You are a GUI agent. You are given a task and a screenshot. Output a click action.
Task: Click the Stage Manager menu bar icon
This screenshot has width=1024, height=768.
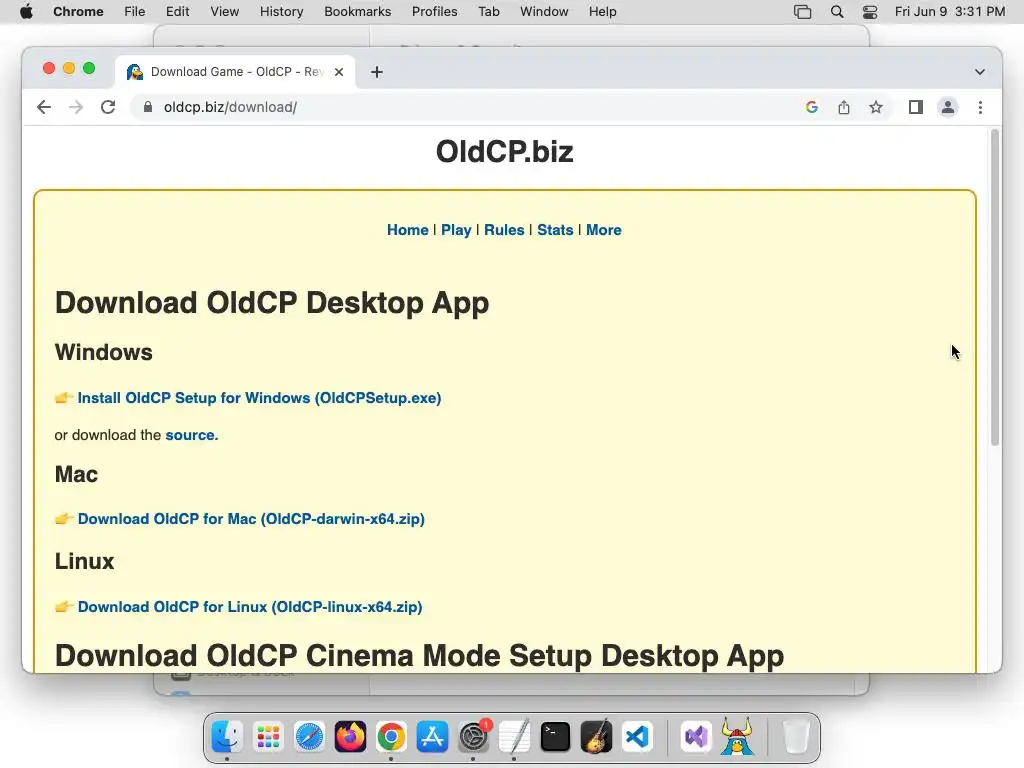pos(803,12)
